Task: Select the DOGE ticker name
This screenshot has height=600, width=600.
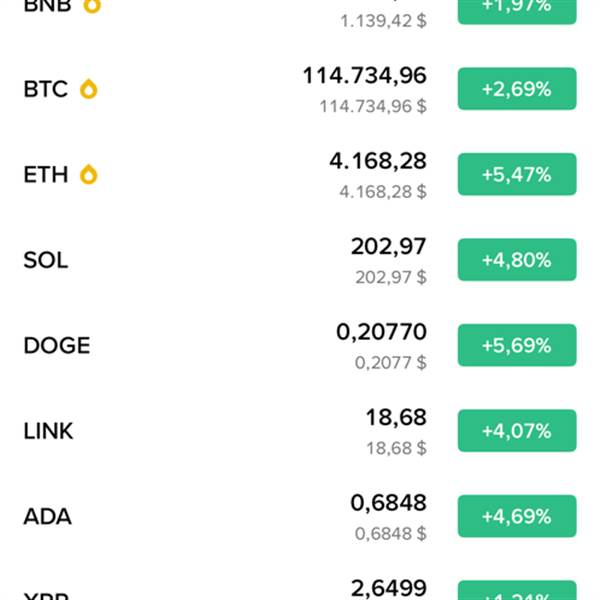Action: [x=57, y=346]
